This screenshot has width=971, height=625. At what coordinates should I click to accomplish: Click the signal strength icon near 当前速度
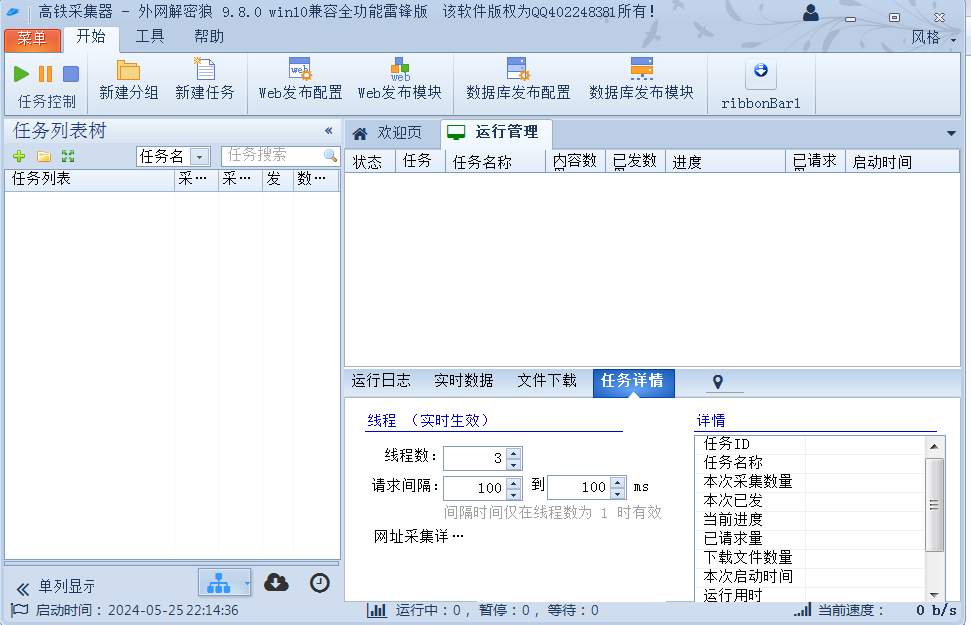[803, 610]
